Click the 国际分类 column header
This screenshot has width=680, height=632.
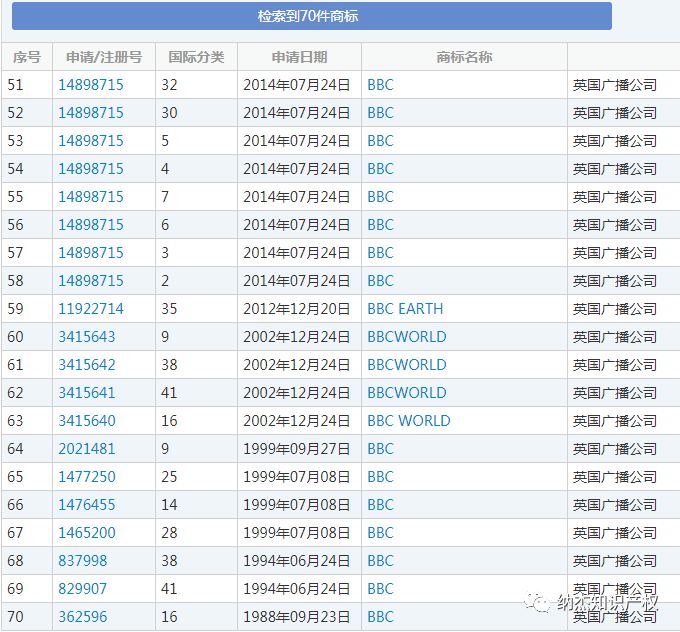[196, 57]
